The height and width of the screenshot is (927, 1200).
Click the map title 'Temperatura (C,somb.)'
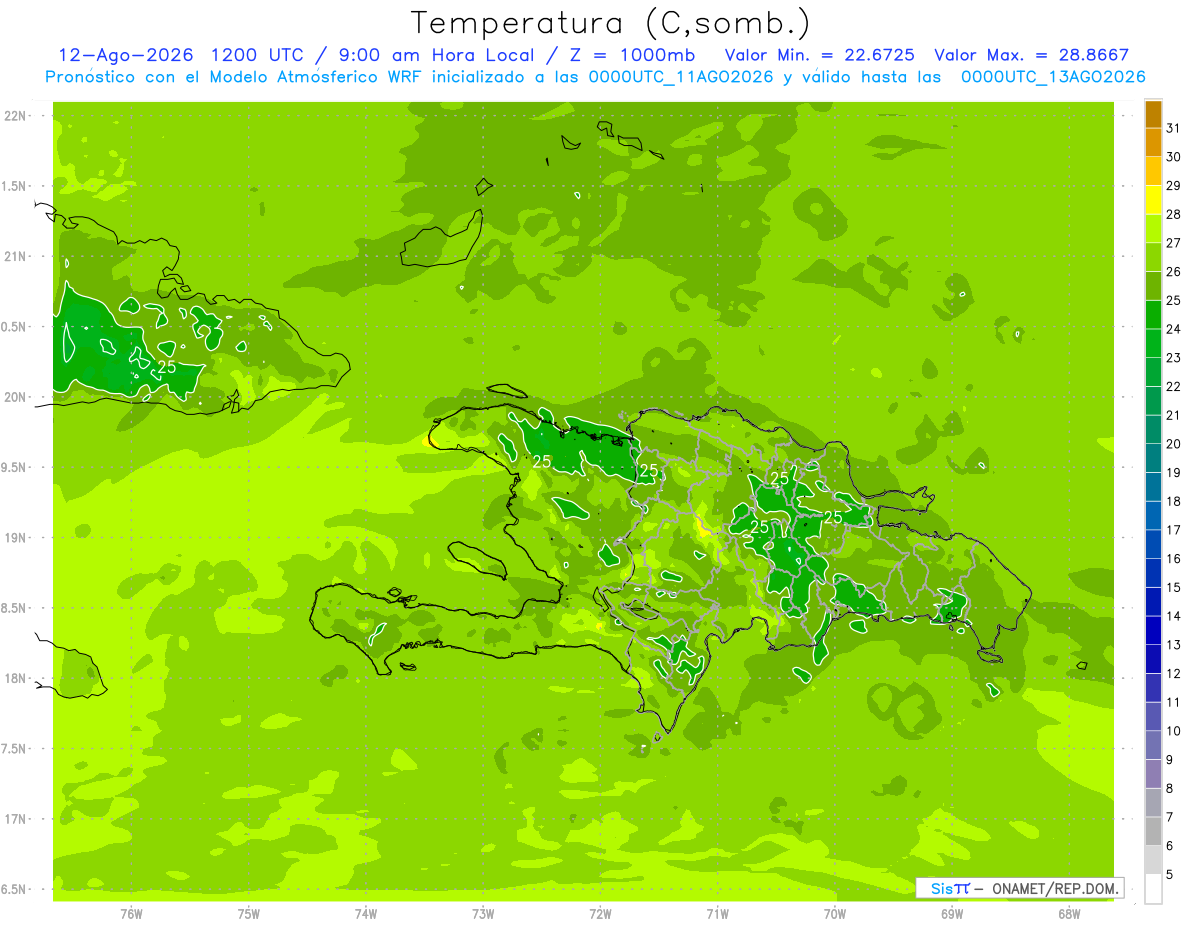(610, 23)
